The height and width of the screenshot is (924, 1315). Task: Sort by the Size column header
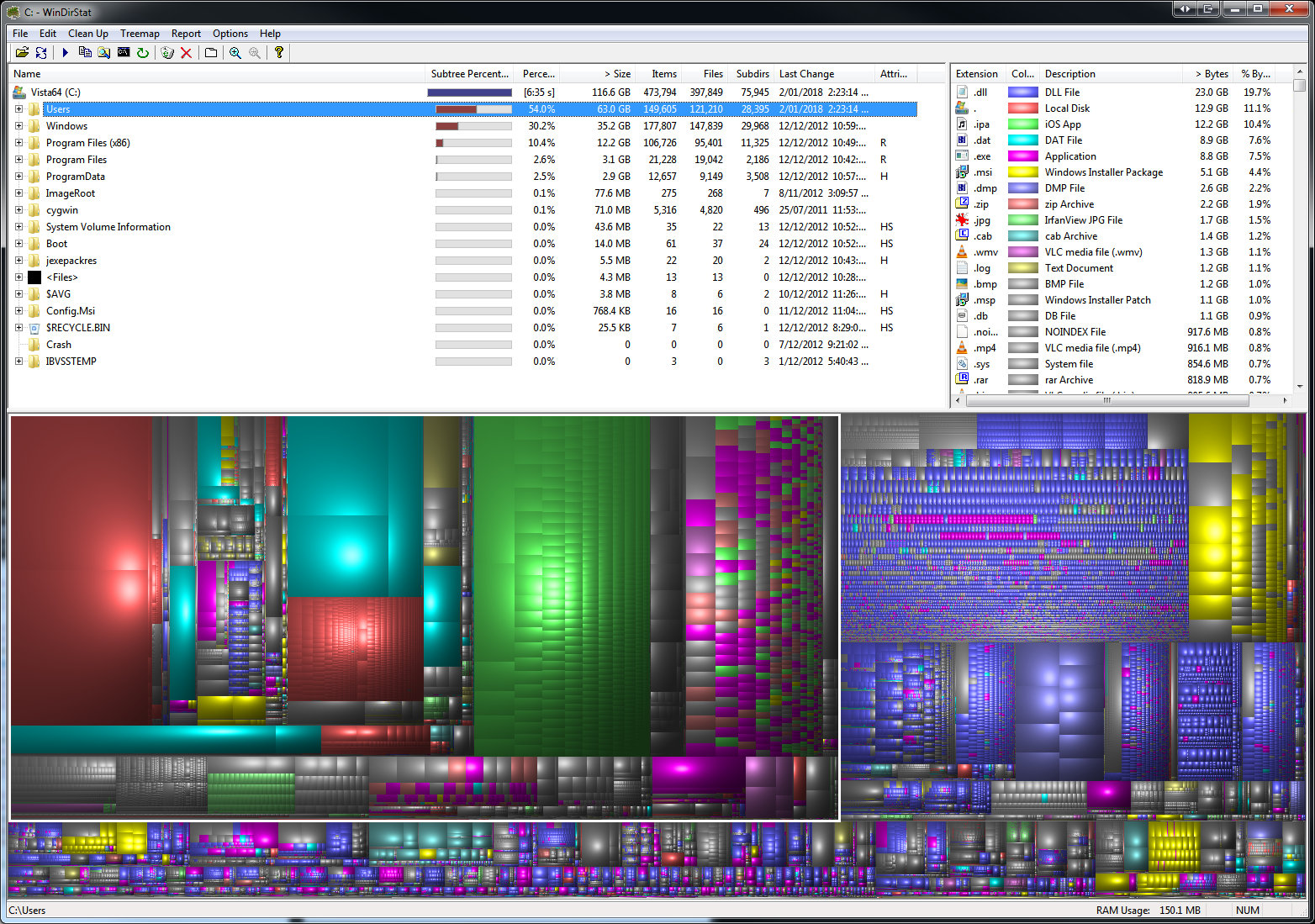tap(619, 74)
